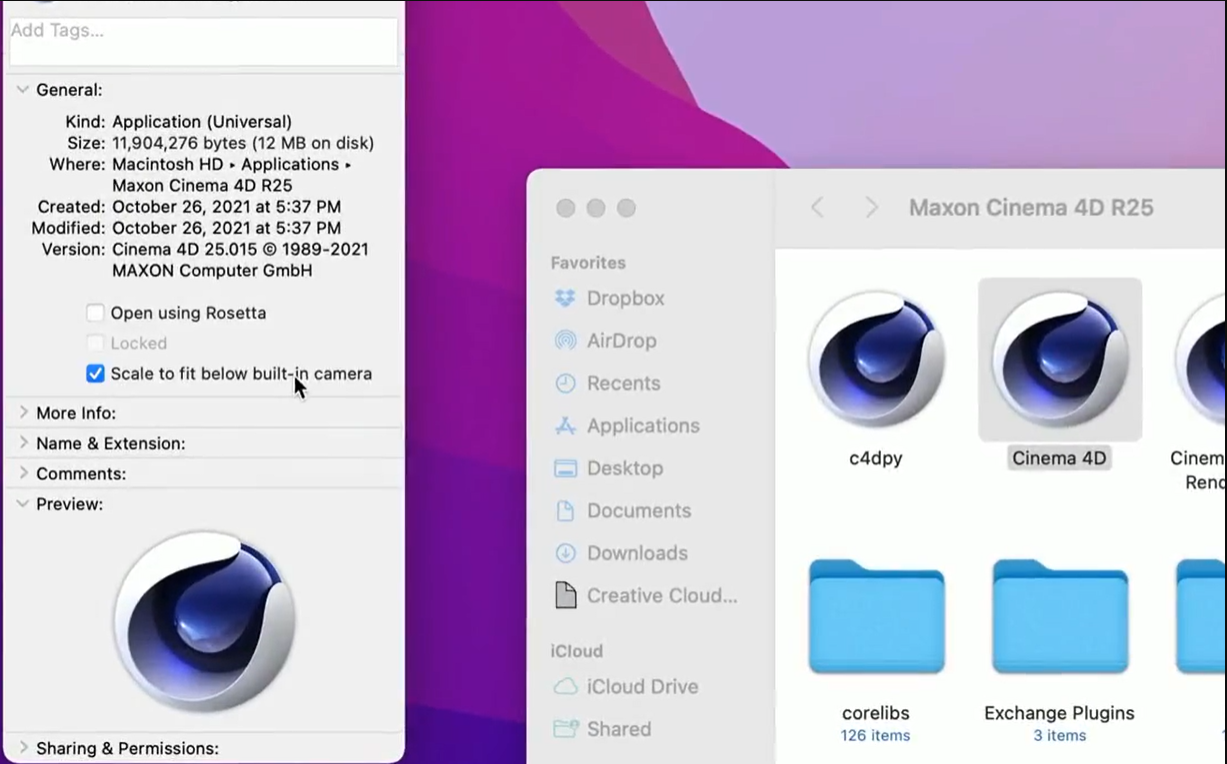This screenshot has width=1227, height=764.
Task: Go to Recents in sidebar
Action: pos(623,383)
